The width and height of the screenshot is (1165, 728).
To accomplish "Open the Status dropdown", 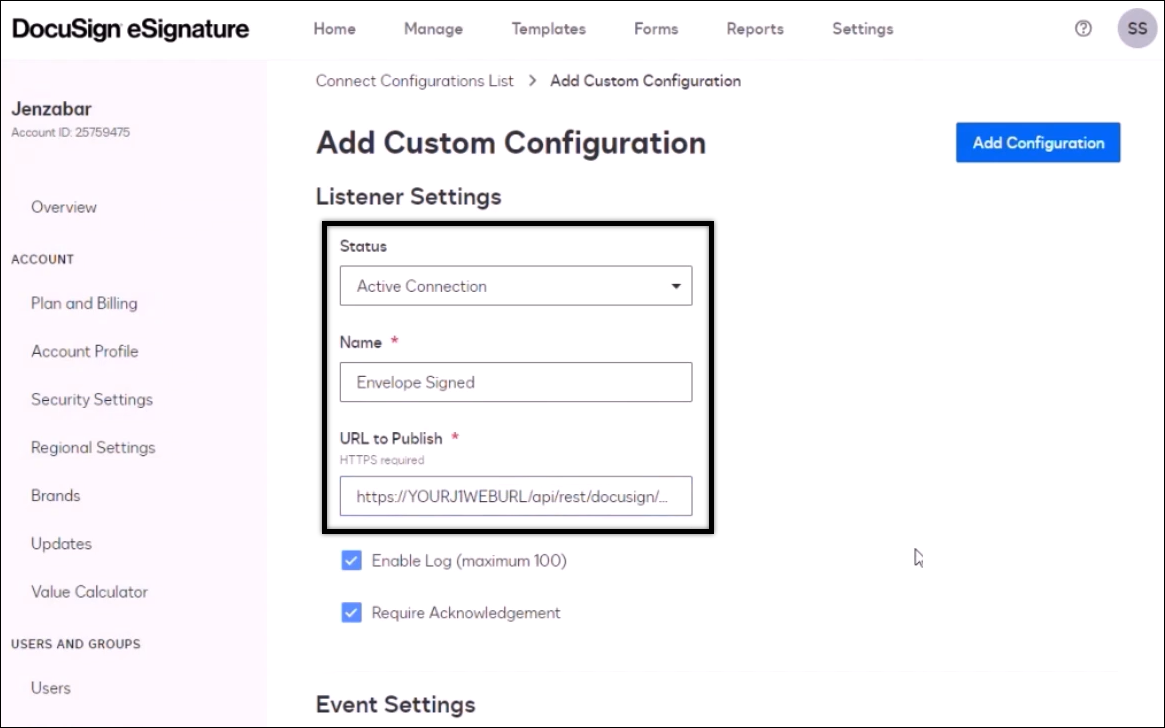I will (x=515, y=286).
